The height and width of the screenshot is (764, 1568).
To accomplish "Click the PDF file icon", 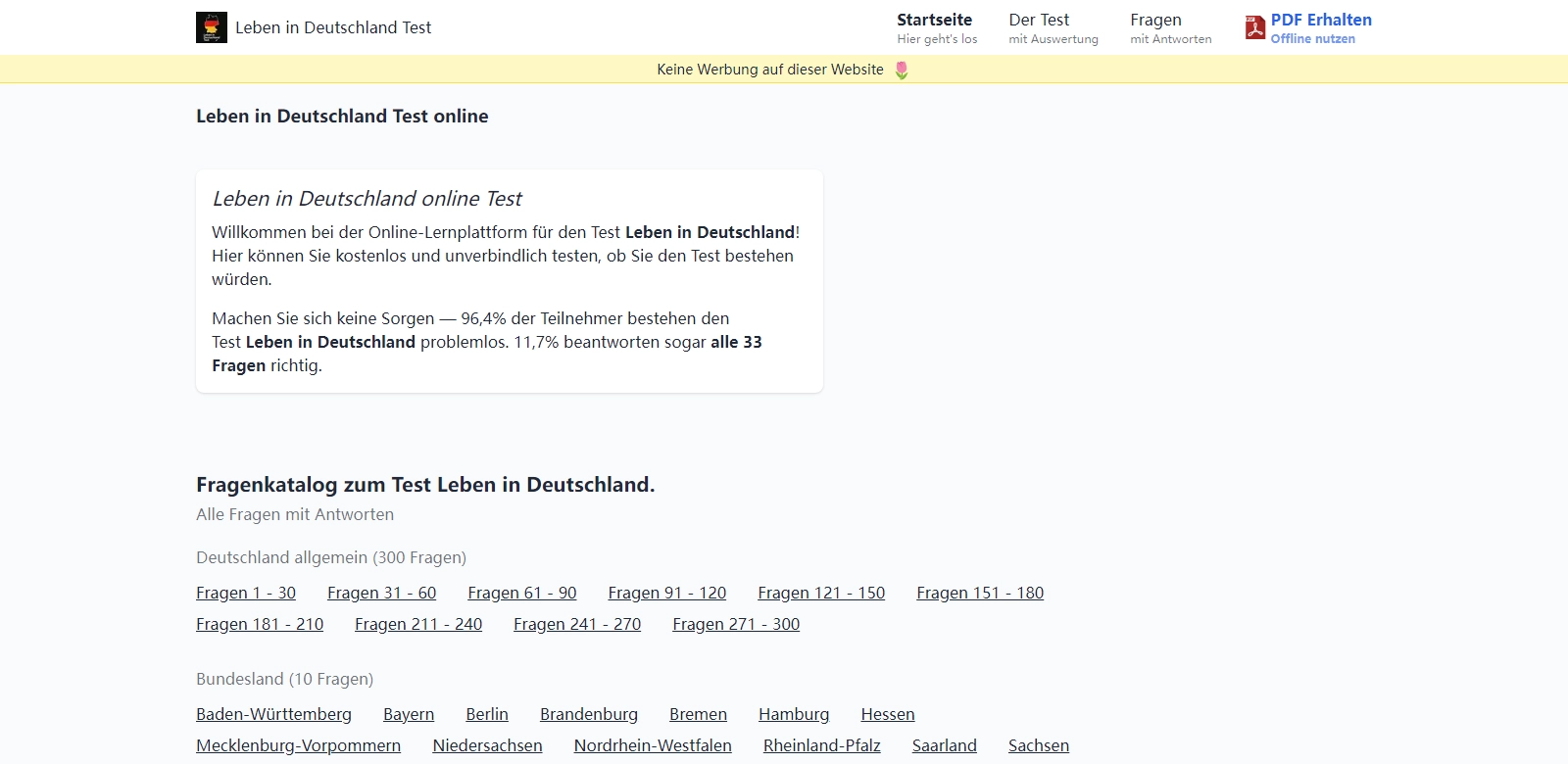I will coord(1255,27).
